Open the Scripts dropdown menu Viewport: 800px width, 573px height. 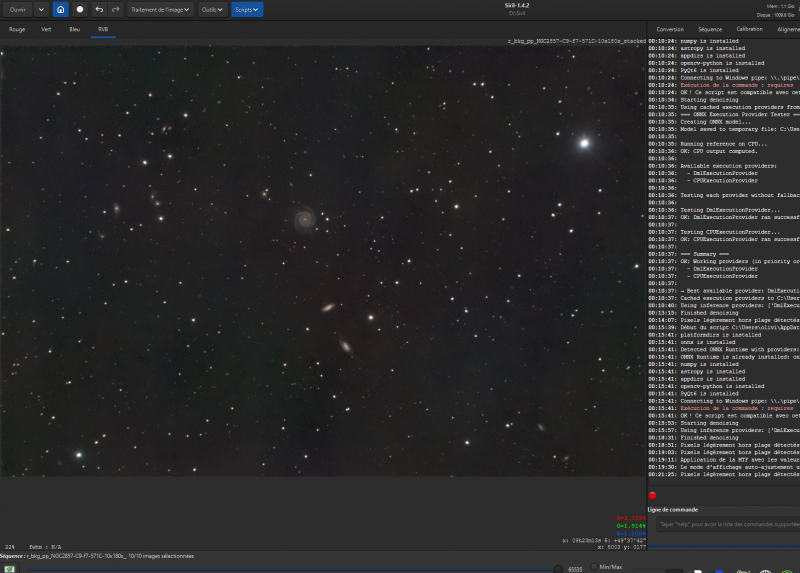tap(247, 9)
